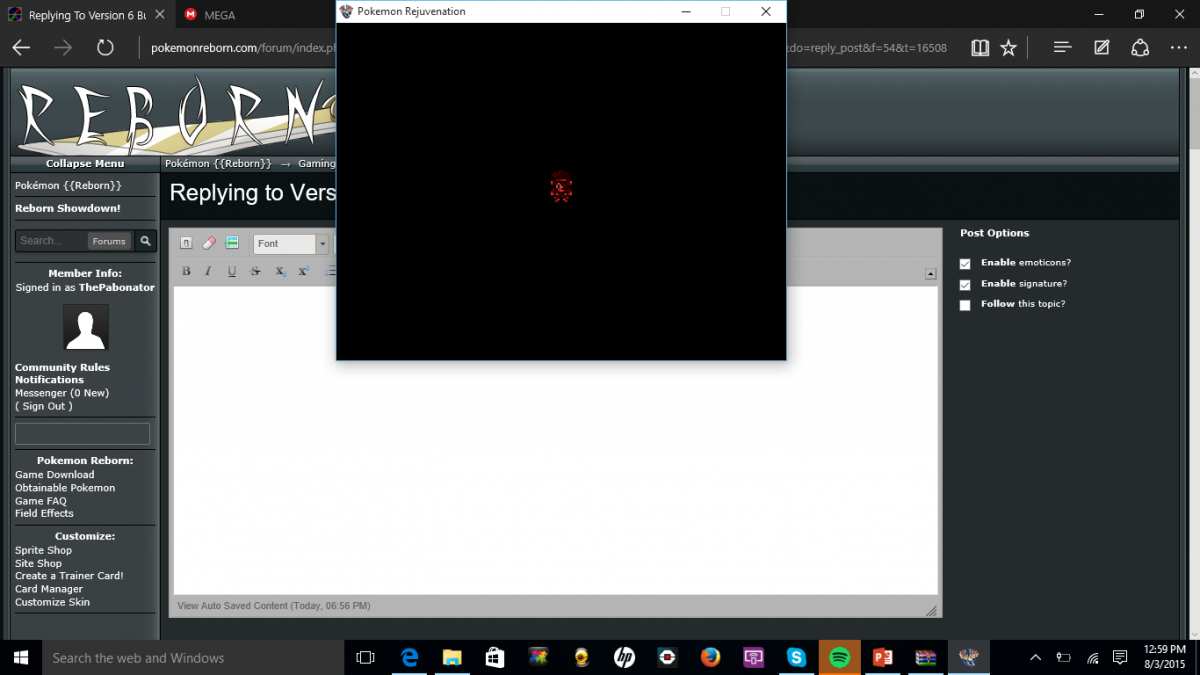1200x675 pixels.
Task: Open Reborn Showdown! link
Action: coord(68,208)
